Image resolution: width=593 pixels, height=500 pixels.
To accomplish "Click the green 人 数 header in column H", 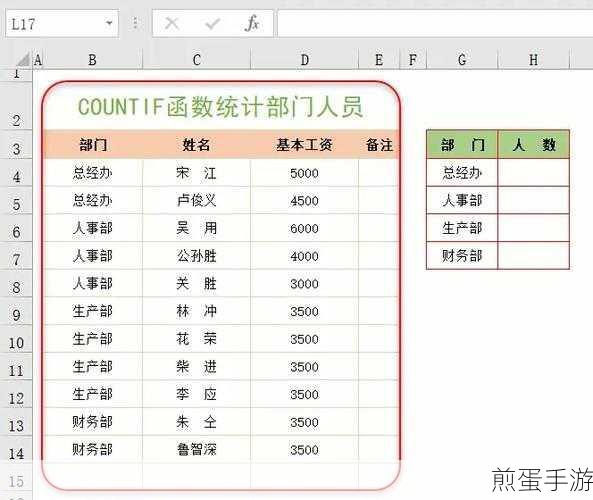I will tap(534, 144).
